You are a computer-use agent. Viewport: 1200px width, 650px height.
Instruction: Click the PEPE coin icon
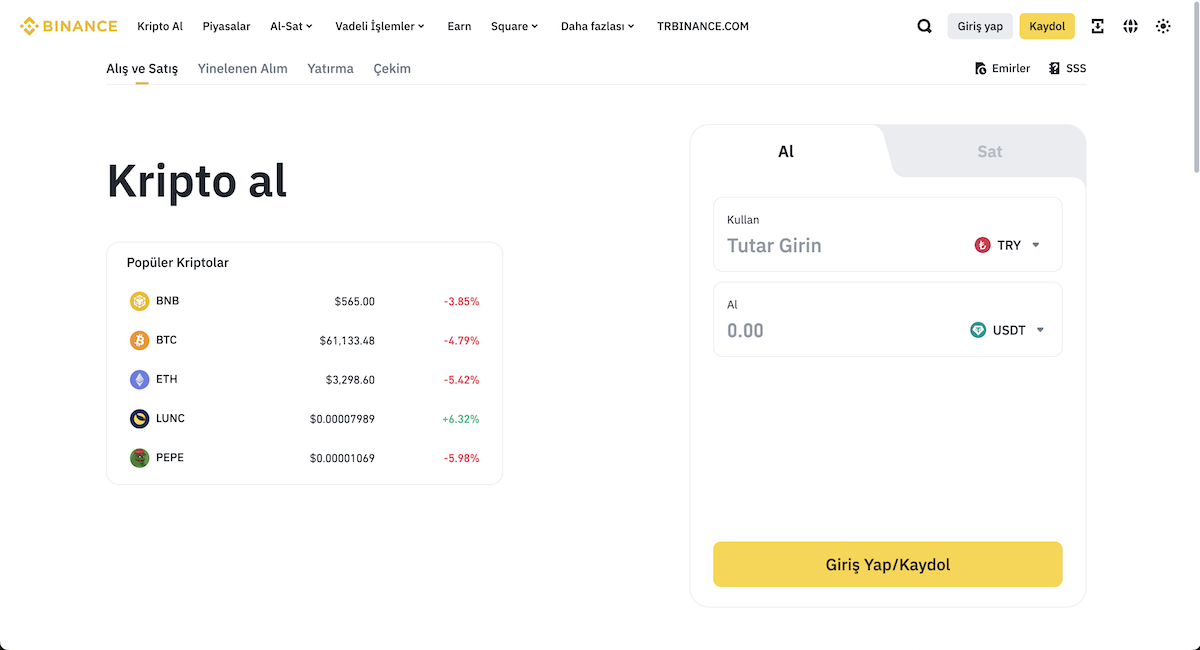[139, 457]
